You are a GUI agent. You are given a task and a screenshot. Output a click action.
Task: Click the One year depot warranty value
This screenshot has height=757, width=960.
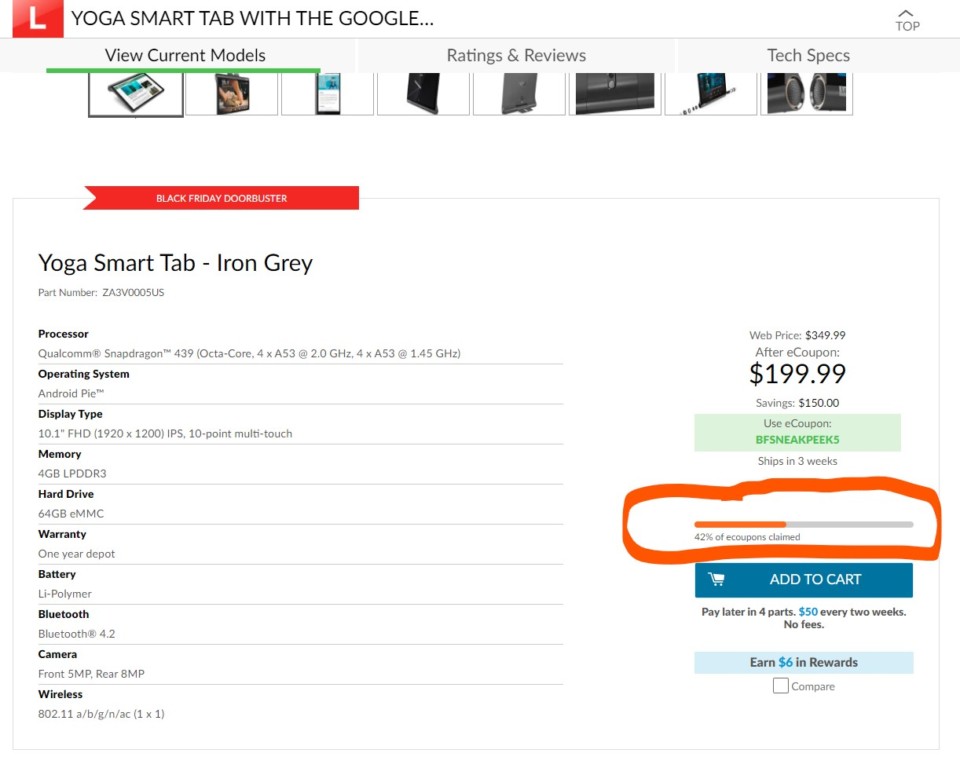[x=77, y=554]
